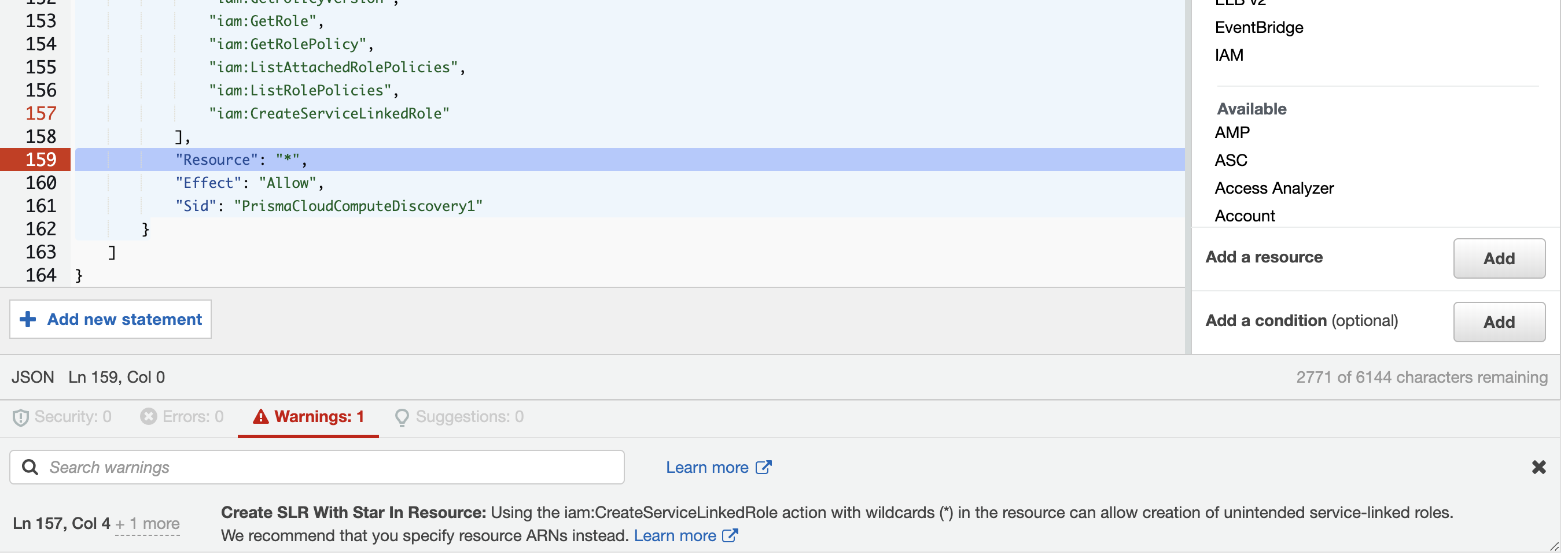Switch to the Errors tab
Screen dimensions: 1568x555
click(x=182, y=417)
